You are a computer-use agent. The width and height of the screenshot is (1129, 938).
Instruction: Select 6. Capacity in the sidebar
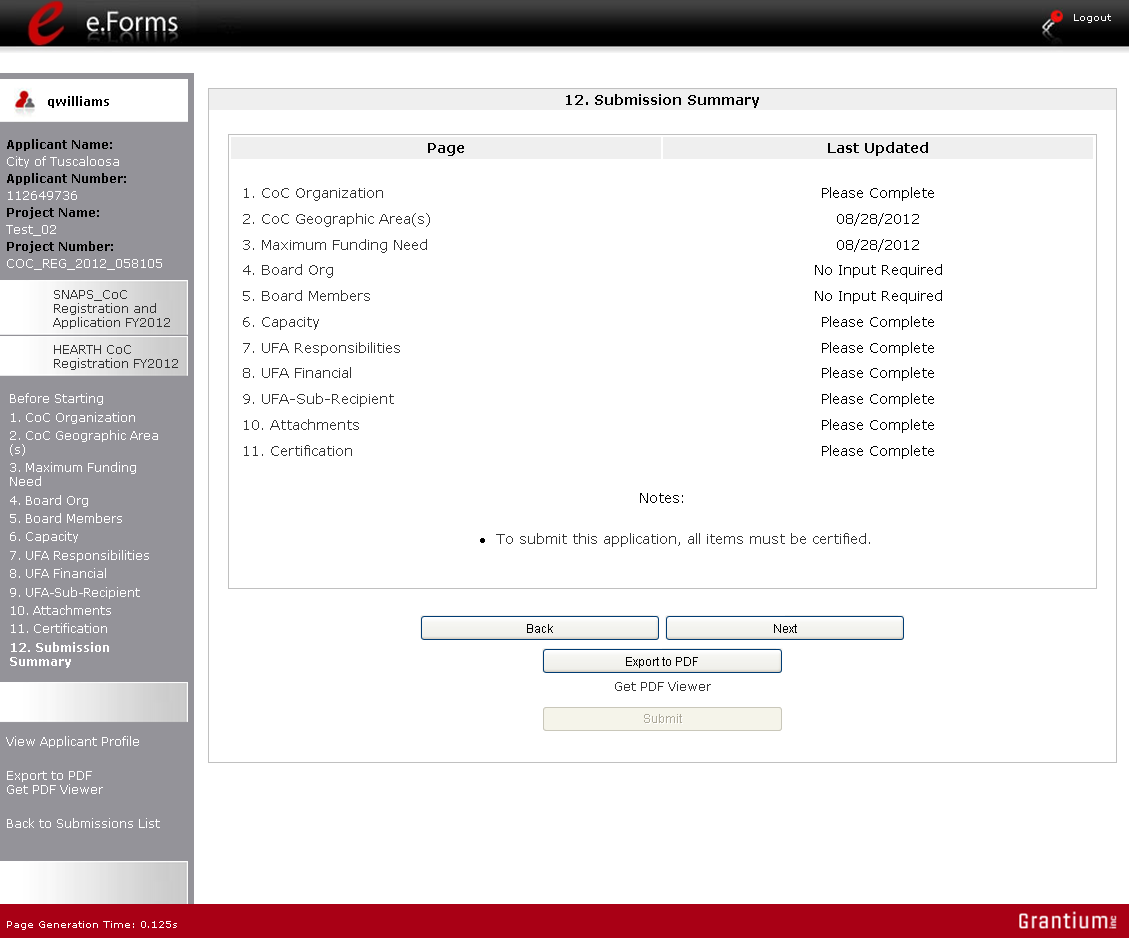tap(43, 537)
